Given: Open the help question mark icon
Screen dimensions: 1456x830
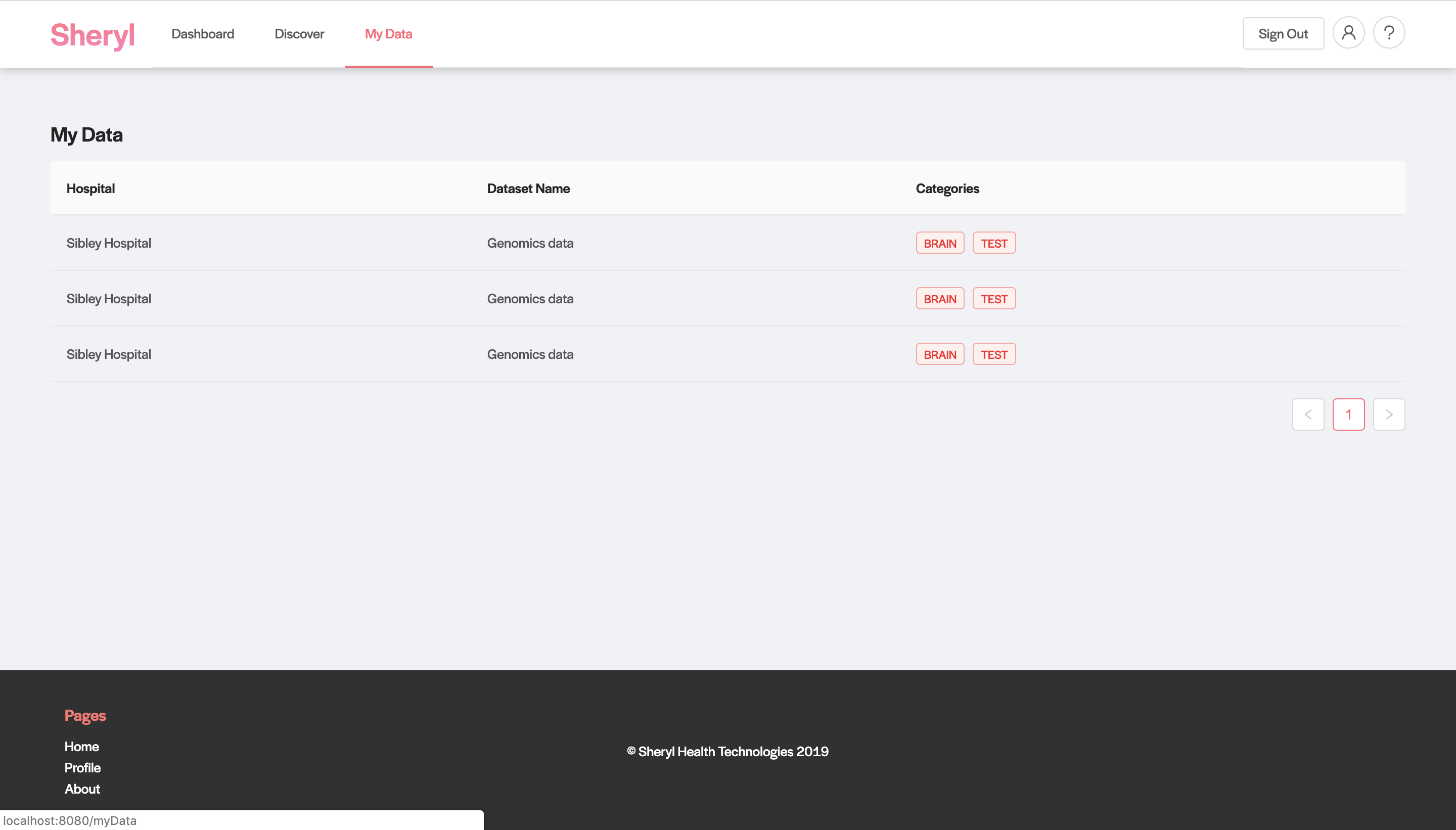Looking at the screenshot, I should (x=1388, y=33).
